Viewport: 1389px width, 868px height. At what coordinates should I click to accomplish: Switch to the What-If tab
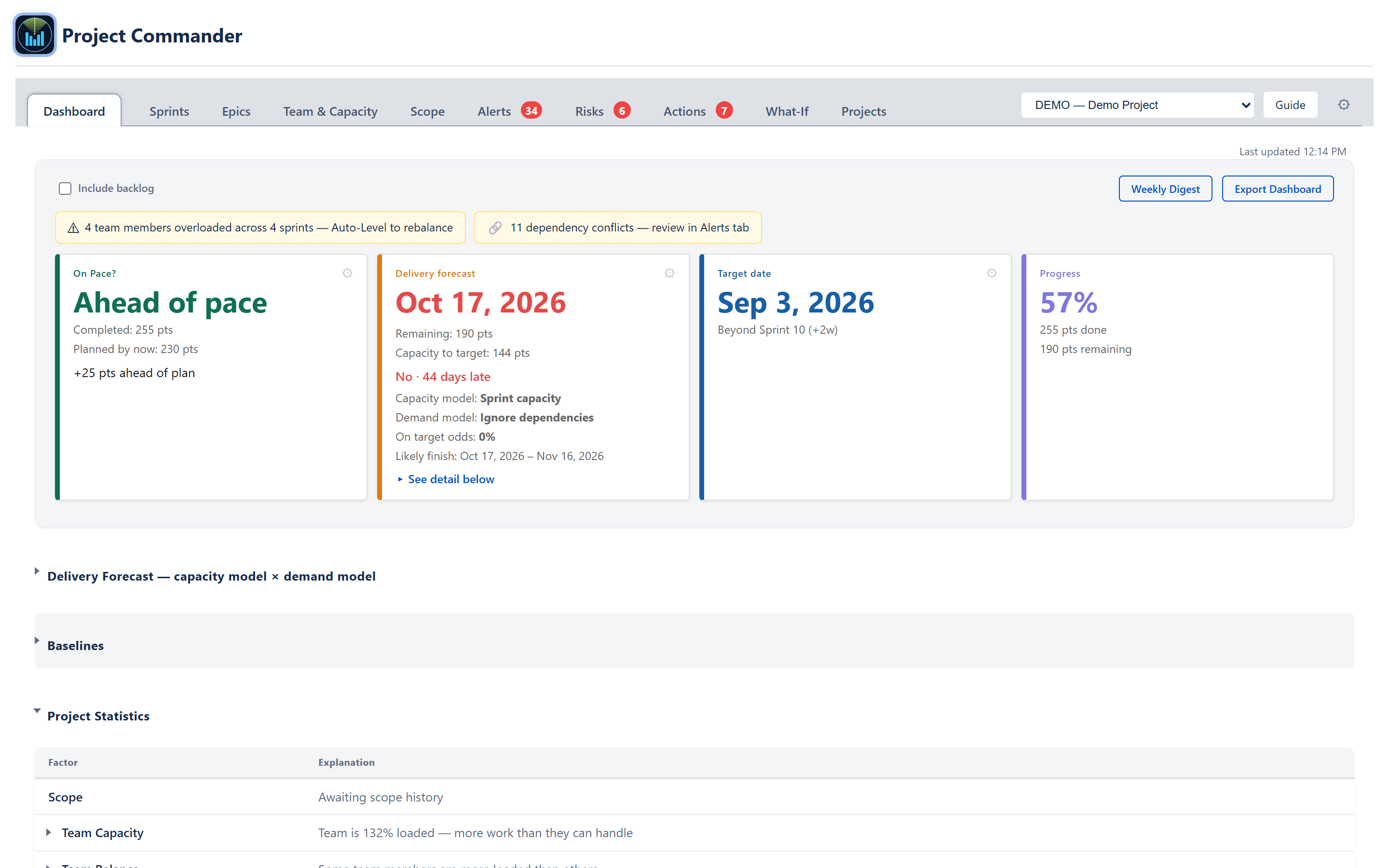click(786, 111)
